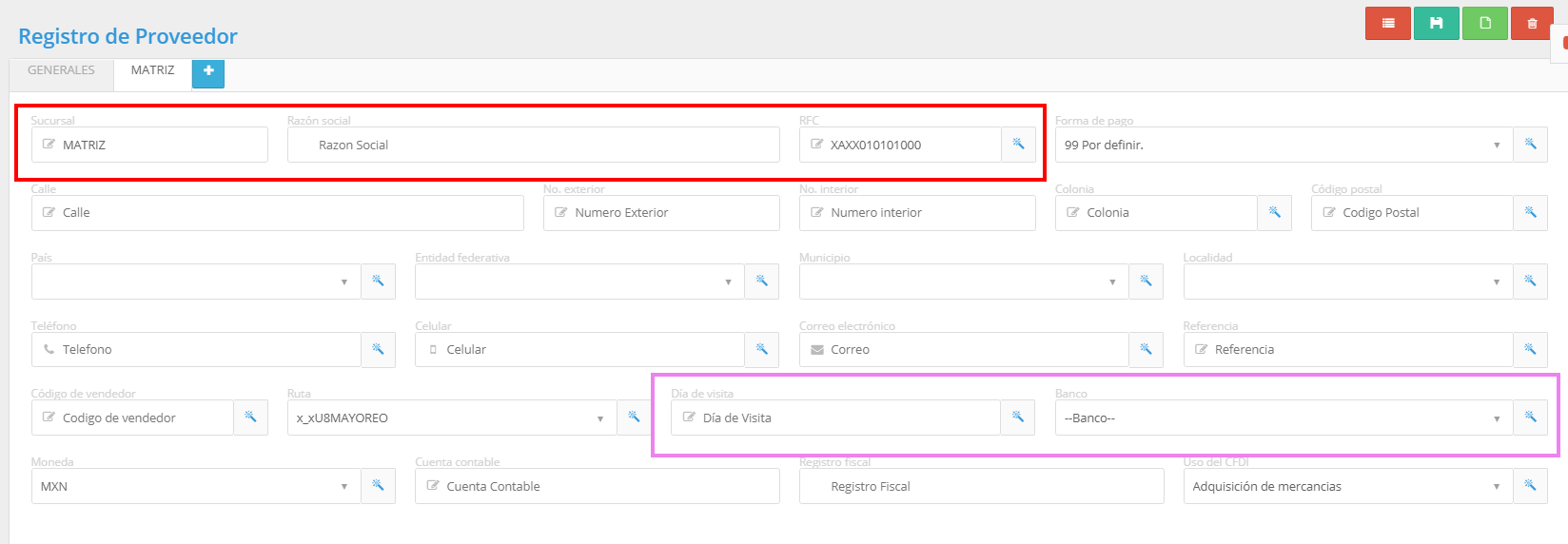Click the wand icon beside the Localidad dropdown
The image size is (1568, 544).
[1530, 282]
